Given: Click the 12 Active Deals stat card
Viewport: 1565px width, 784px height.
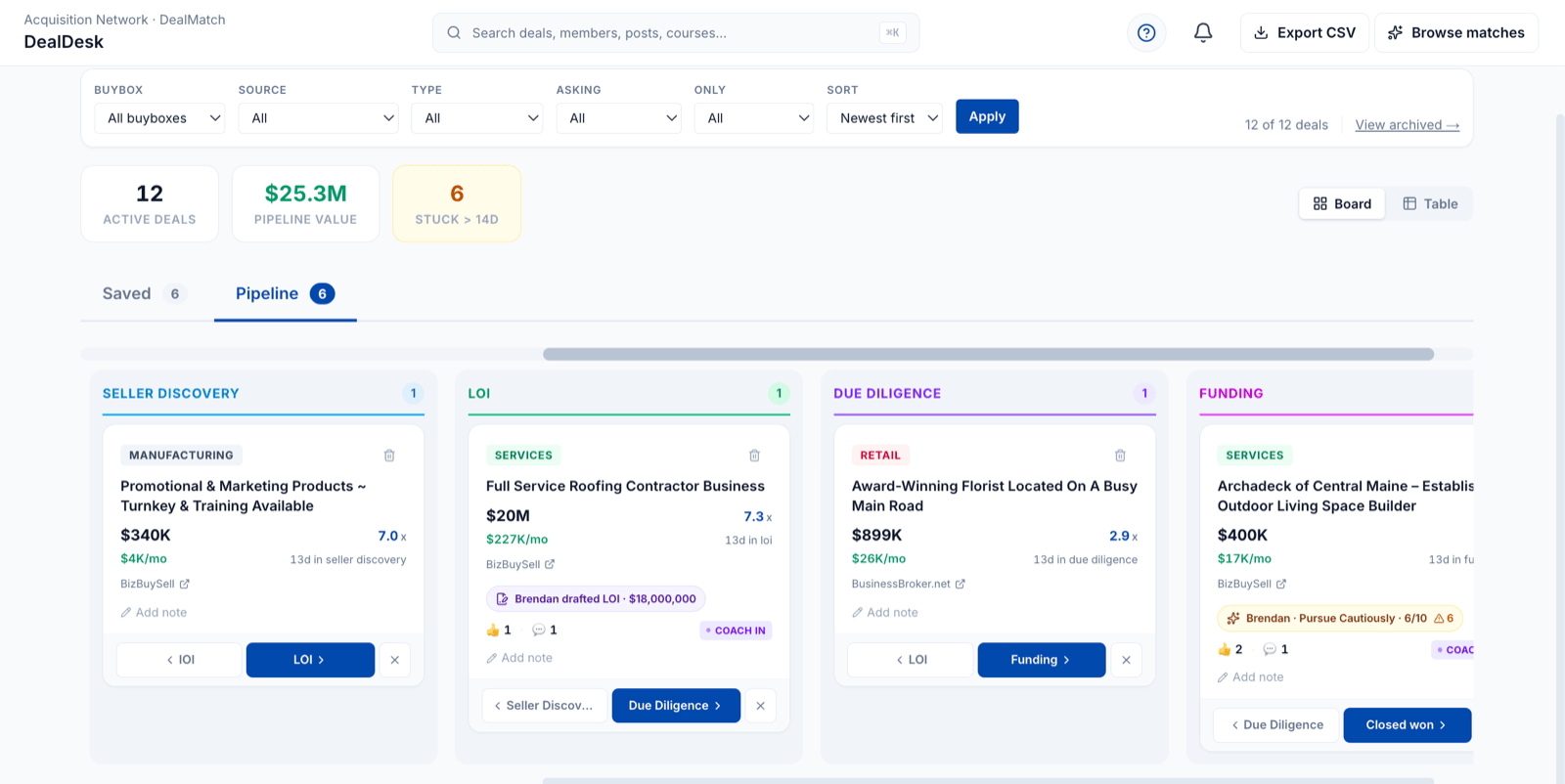Looking at the screenshot, I should coord(150,203).
